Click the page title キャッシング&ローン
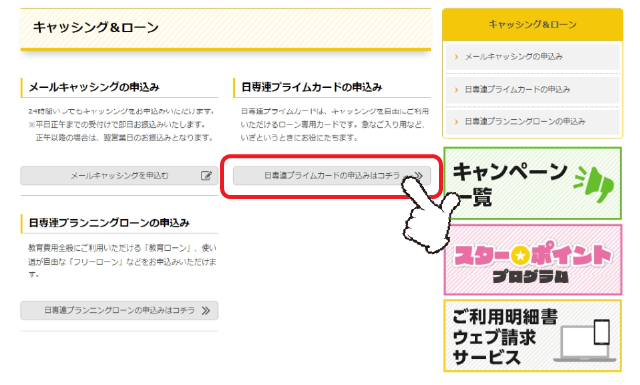 pyautogui.click(x=96, y=27)
